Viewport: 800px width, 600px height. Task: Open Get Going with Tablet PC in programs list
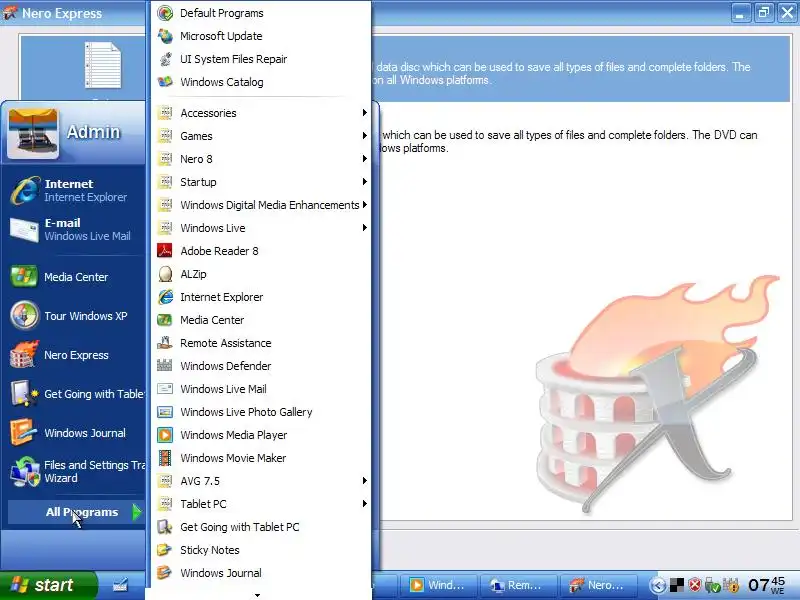click(x=261, y=527)
